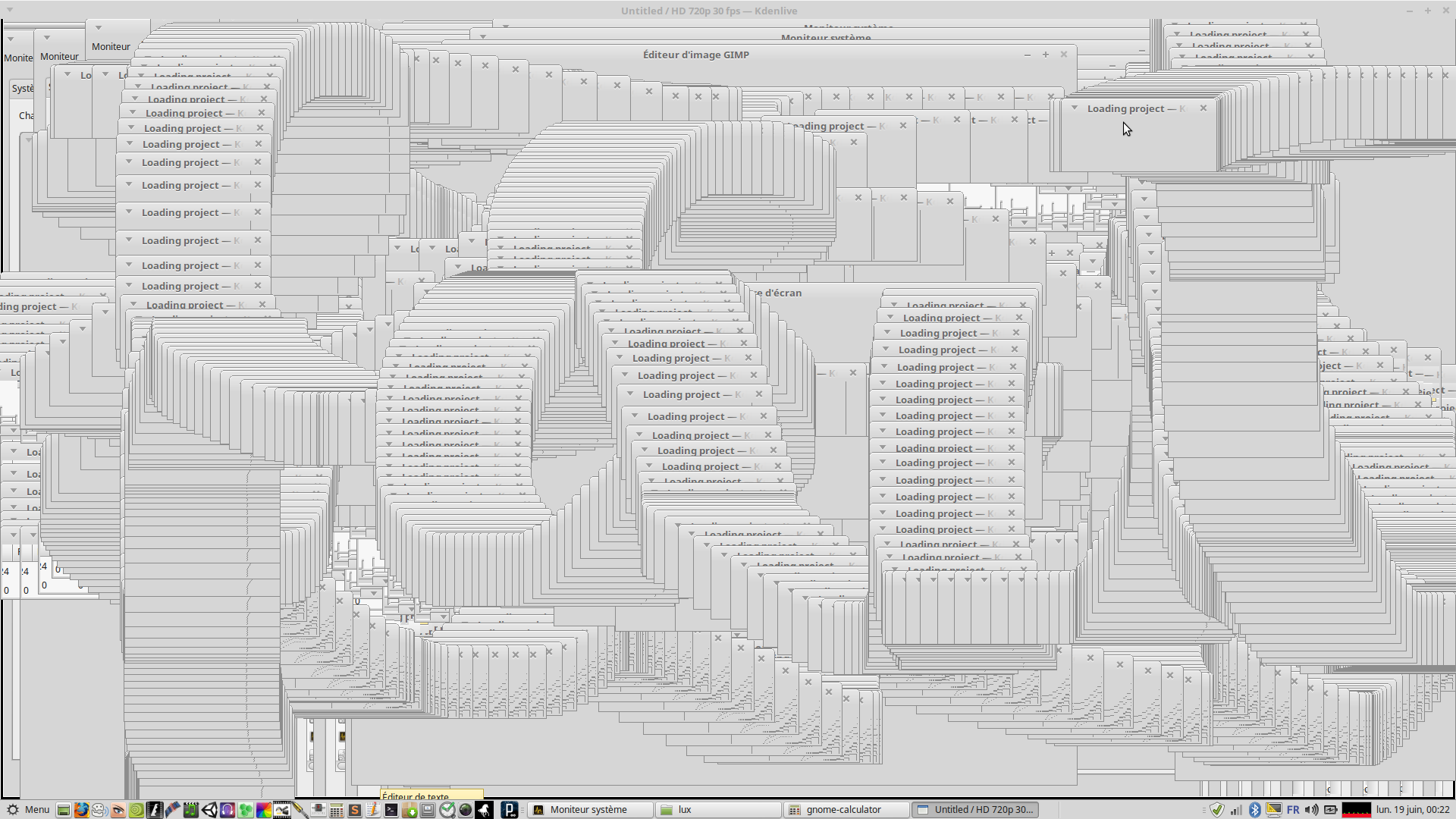This screenshot has width=1456, height=819.
Task: Open the window menu arrow of the Loading project window under the cursor
Action: point(1075,108)
